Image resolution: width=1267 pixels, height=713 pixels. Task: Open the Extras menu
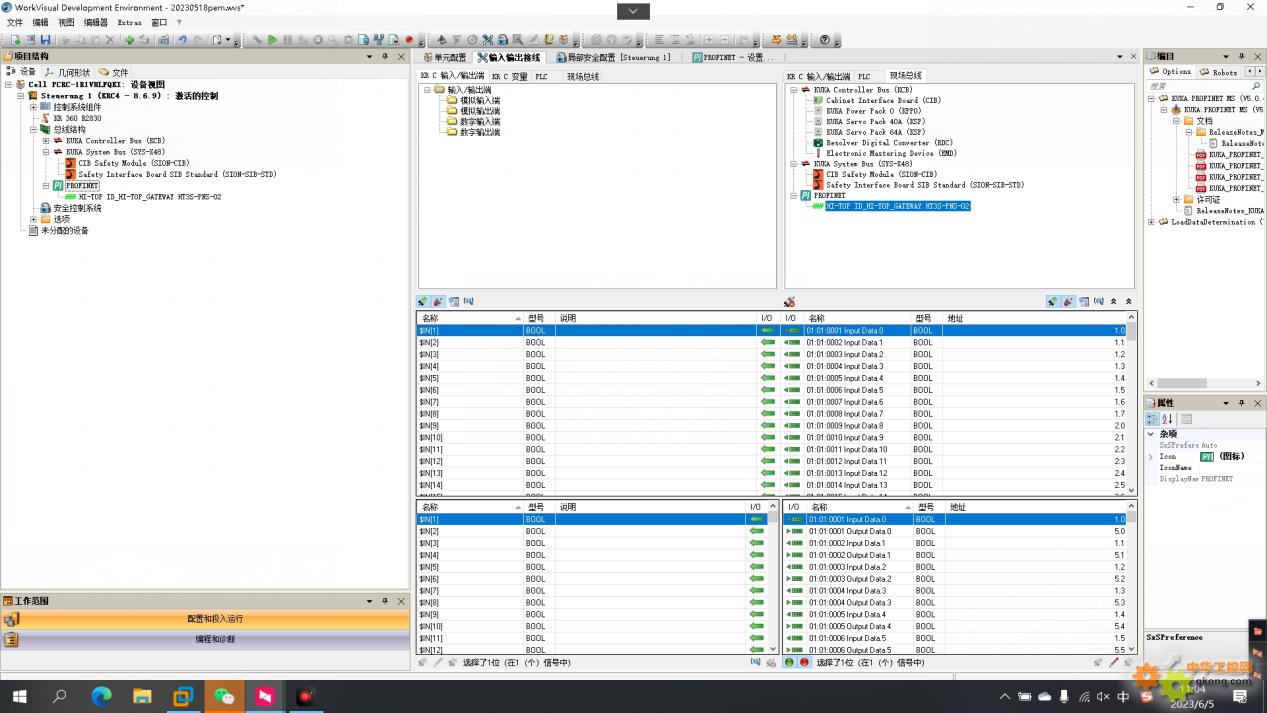click(x=129, y=22)
